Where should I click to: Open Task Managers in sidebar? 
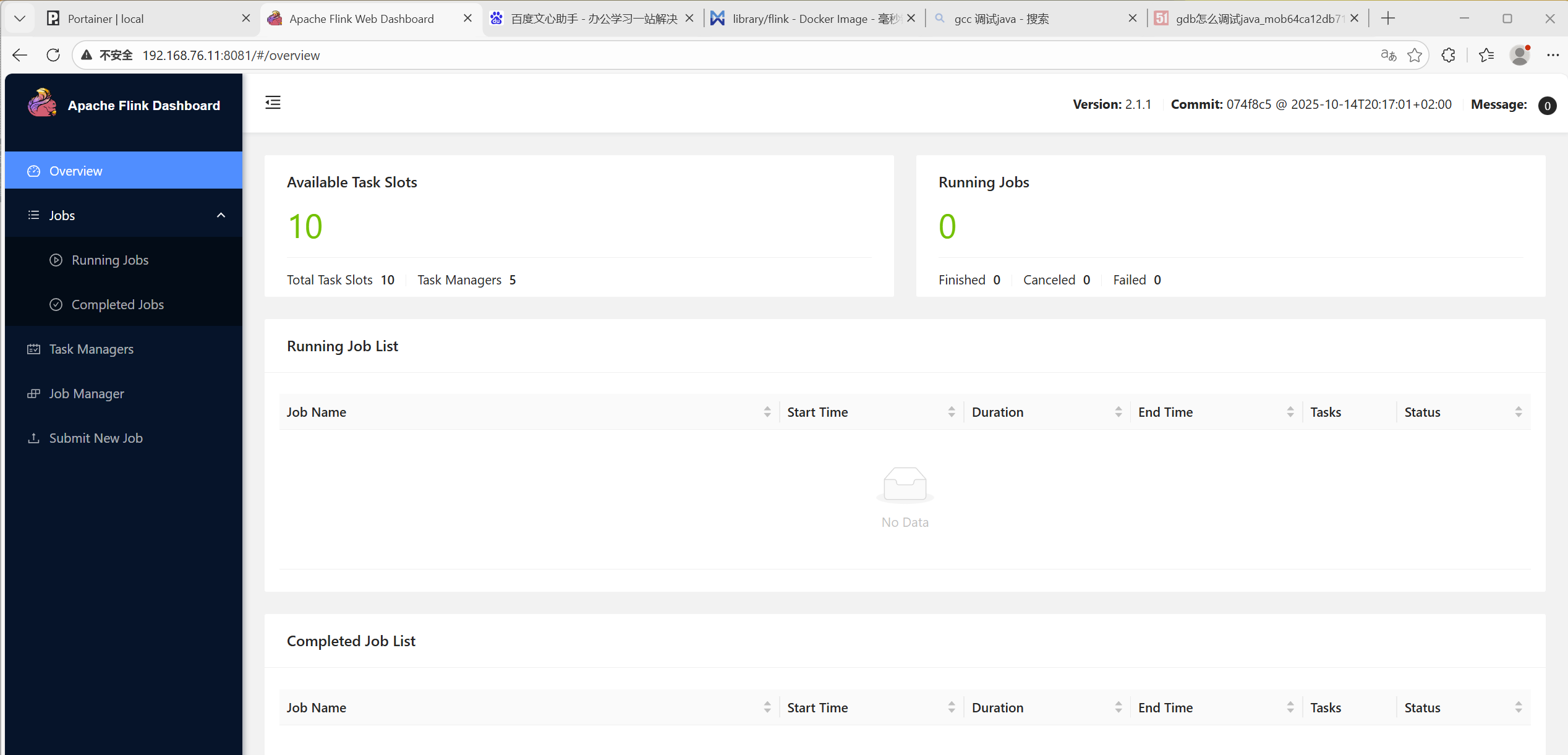(92, 349)
